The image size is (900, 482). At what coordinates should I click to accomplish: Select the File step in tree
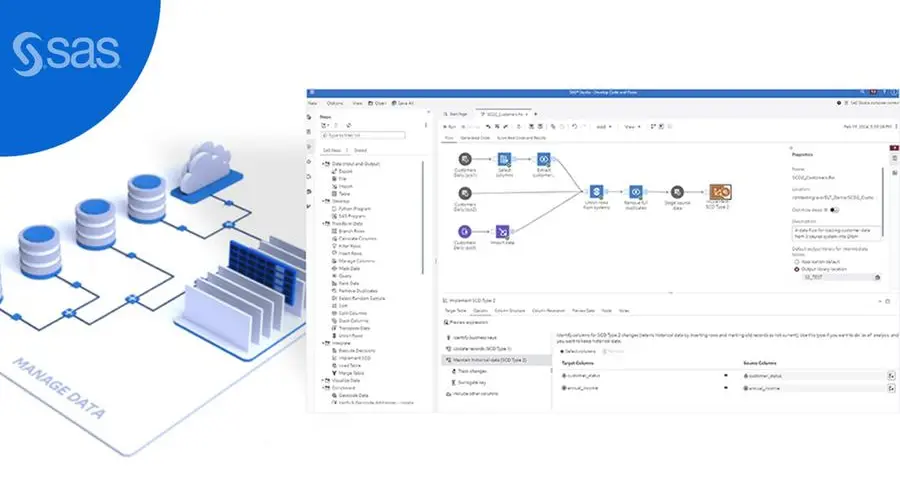pos(339,179)
